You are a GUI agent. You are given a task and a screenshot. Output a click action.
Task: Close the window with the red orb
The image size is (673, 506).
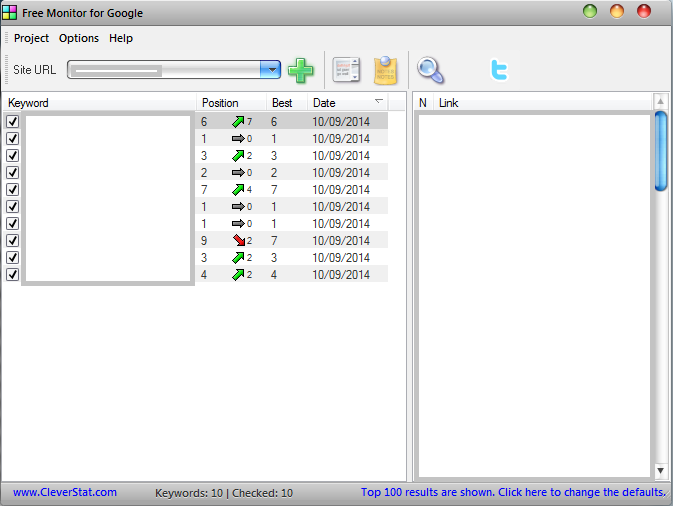644,11
